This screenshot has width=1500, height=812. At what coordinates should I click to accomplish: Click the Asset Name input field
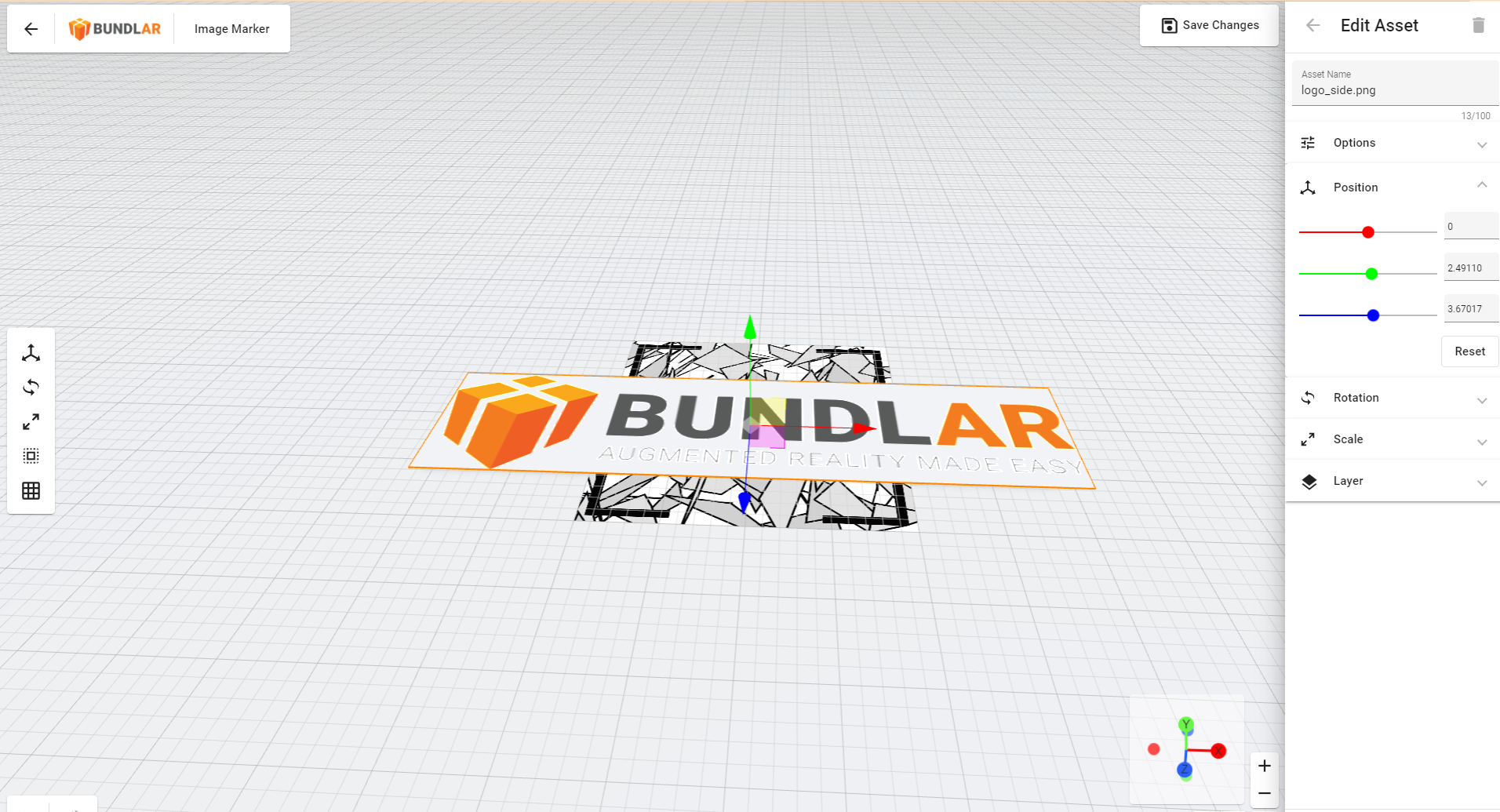1393,89
